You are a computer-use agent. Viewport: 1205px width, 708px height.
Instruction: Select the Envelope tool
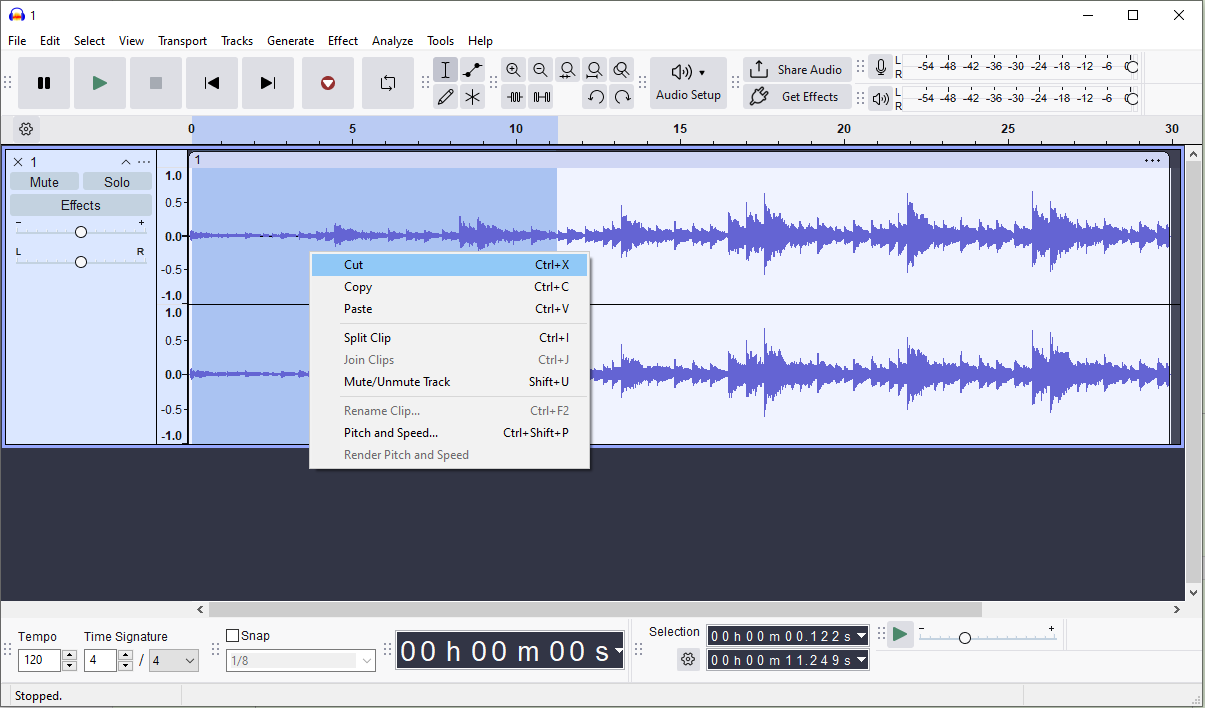click(472, 69)
